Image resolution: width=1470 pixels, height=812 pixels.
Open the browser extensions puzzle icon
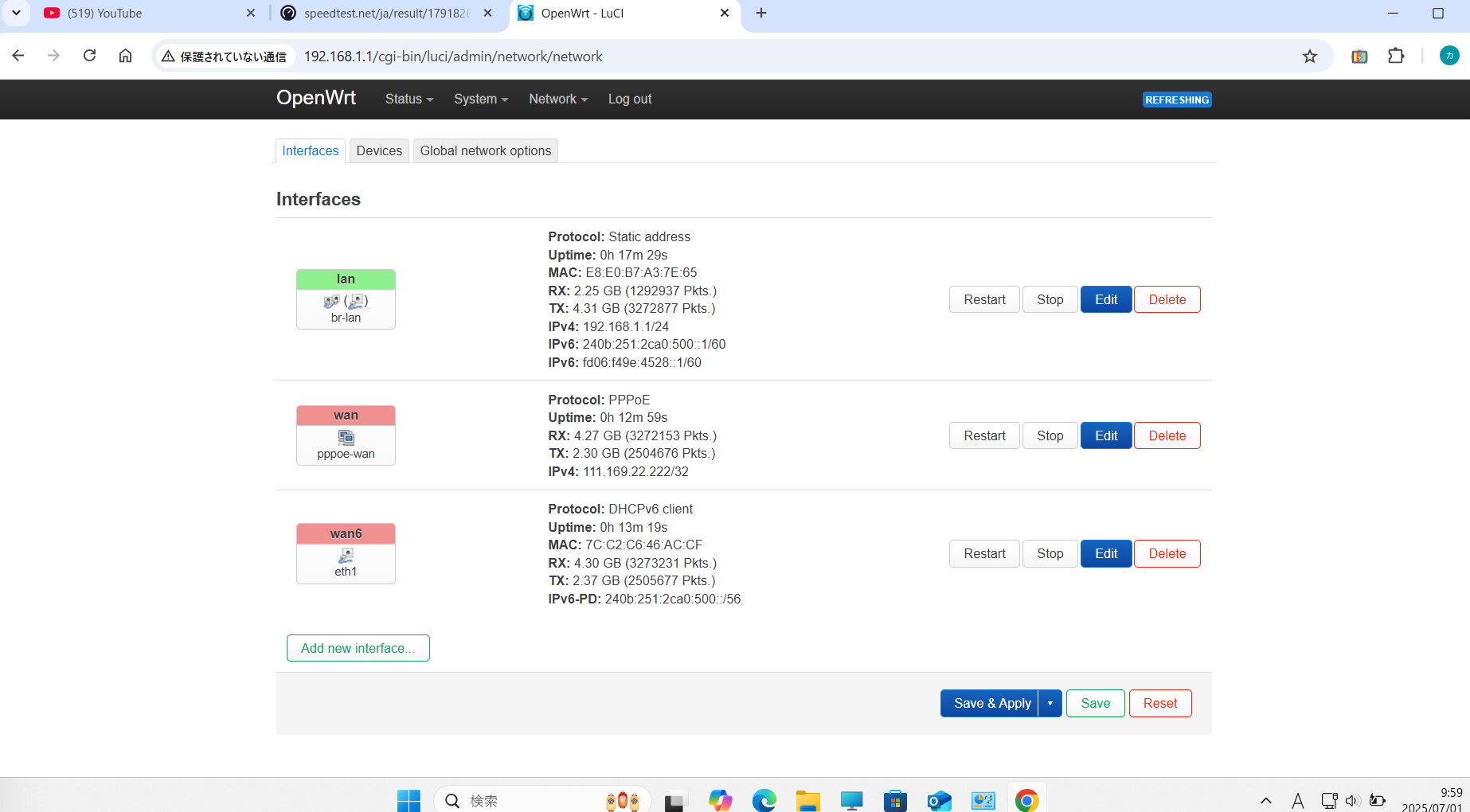[1395, 56]
